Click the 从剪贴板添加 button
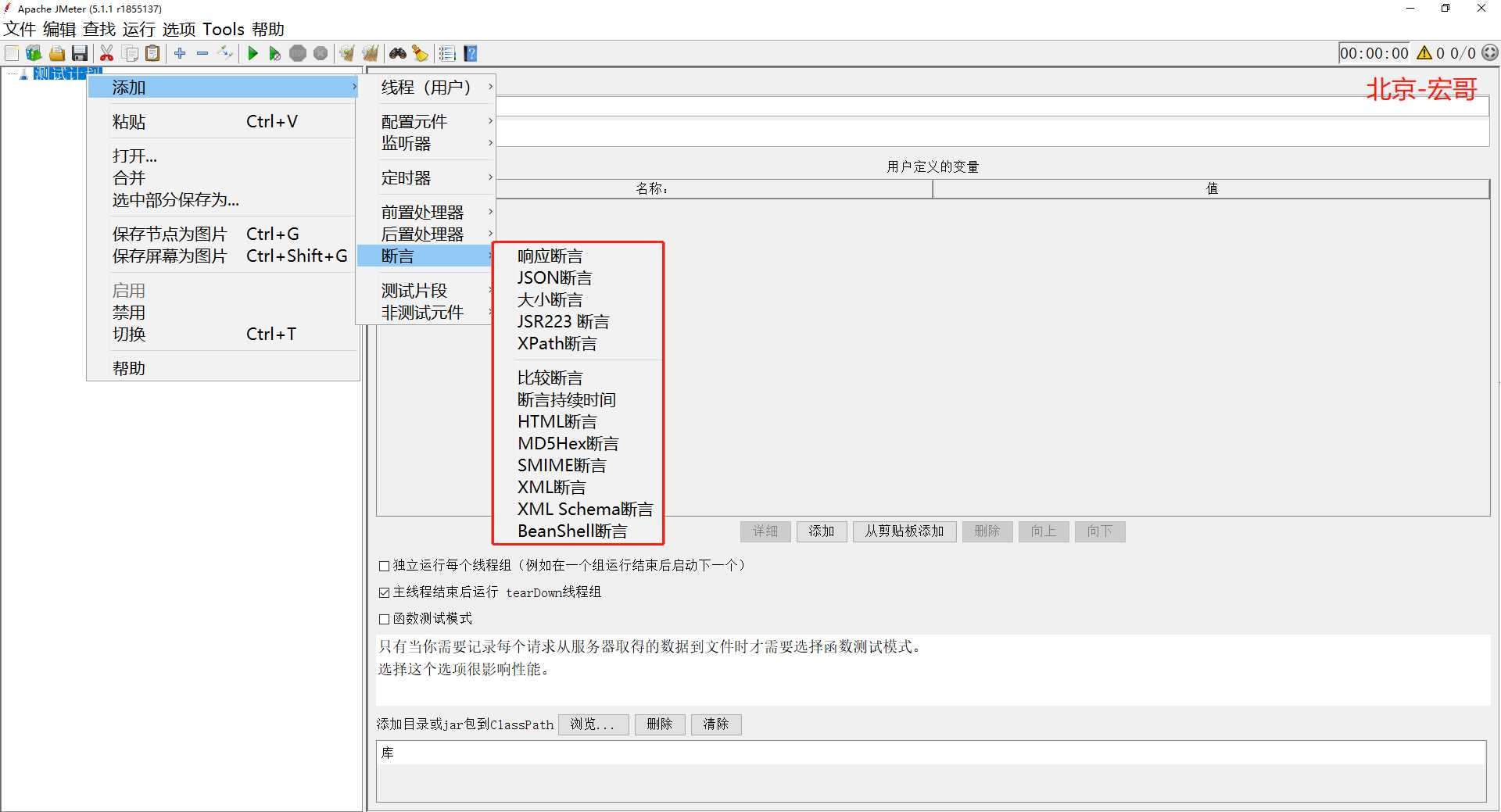The width and height of the screenshot is (1501, 812). click(x=905, y=531)
